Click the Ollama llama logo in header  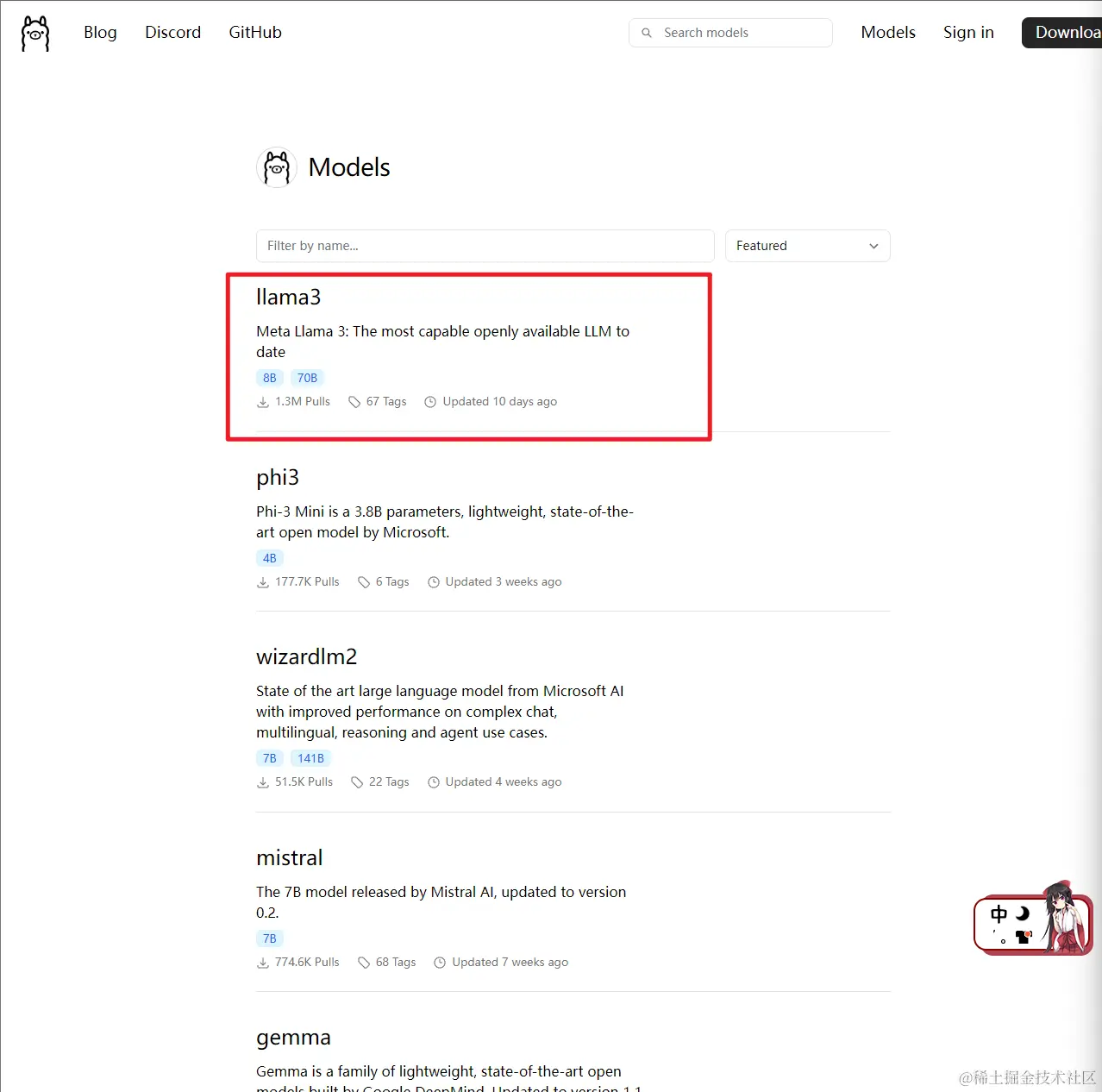click(x=35, y=33)
